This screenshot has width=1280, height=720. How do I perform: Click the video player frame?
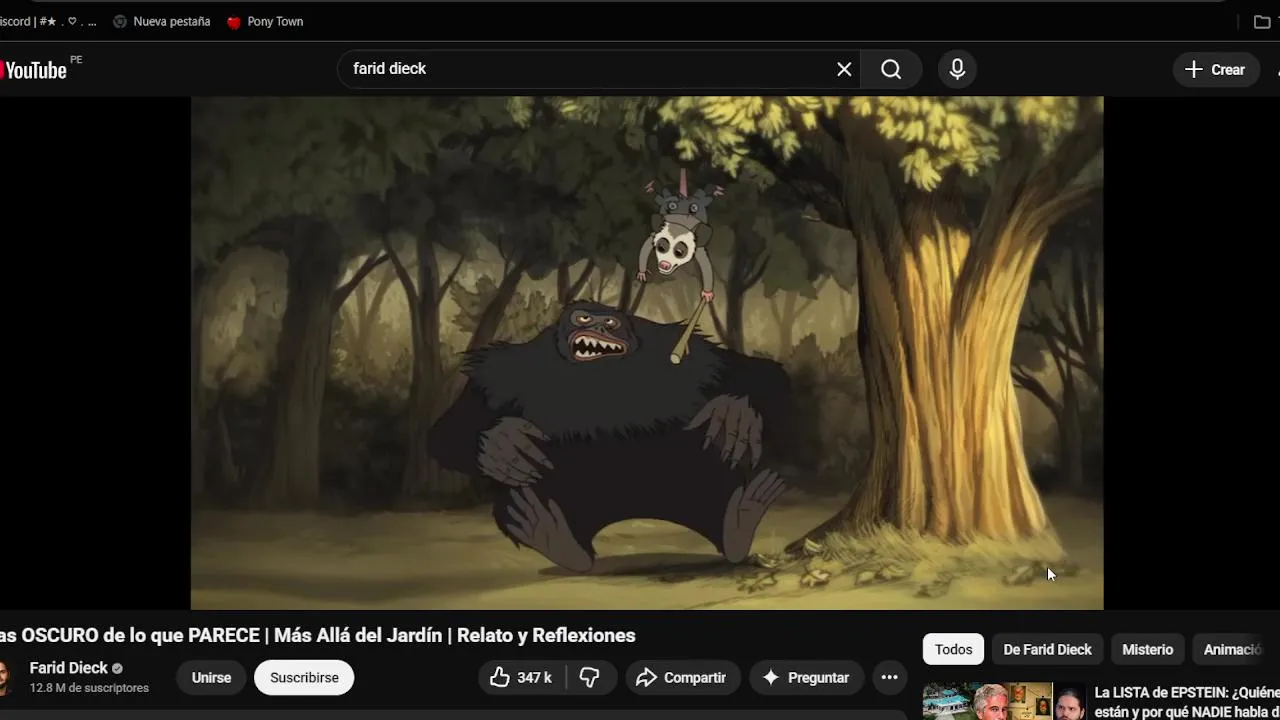(647, 353)
